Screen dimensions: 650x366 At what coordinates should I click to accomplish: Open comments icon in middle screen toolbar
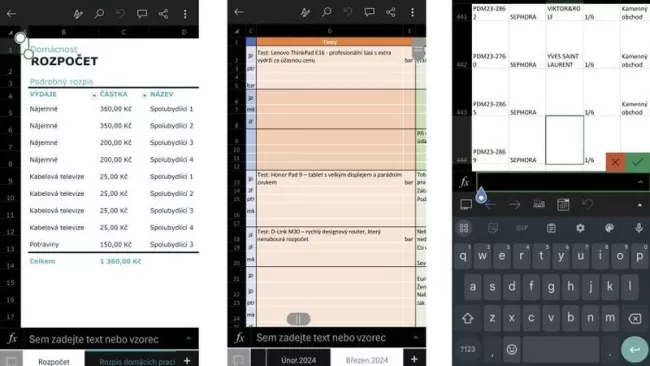(x=369, y=12)
